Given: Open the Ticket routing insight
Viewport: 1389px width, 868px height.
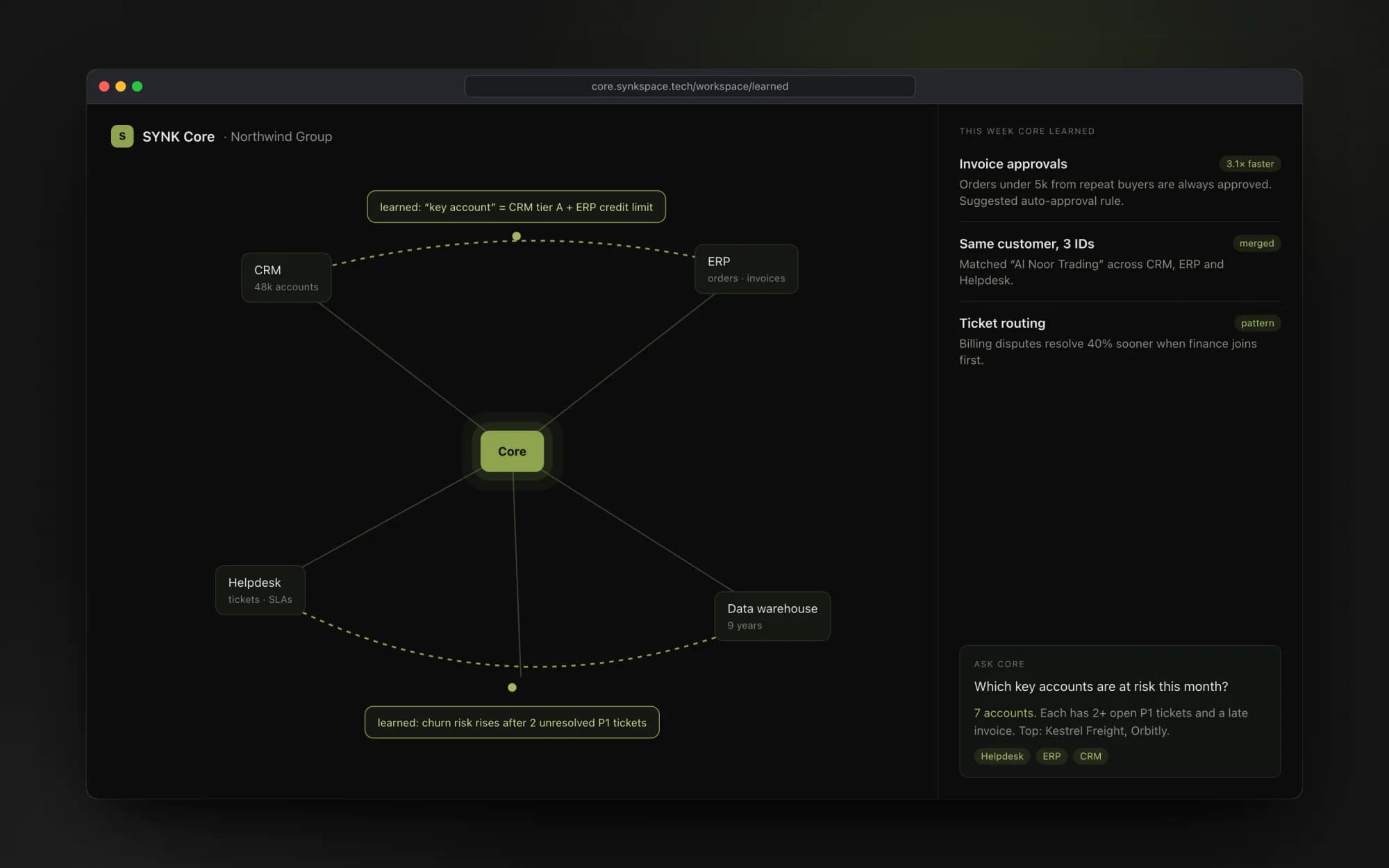Looking at the screenshot, I should [1120, 341].
